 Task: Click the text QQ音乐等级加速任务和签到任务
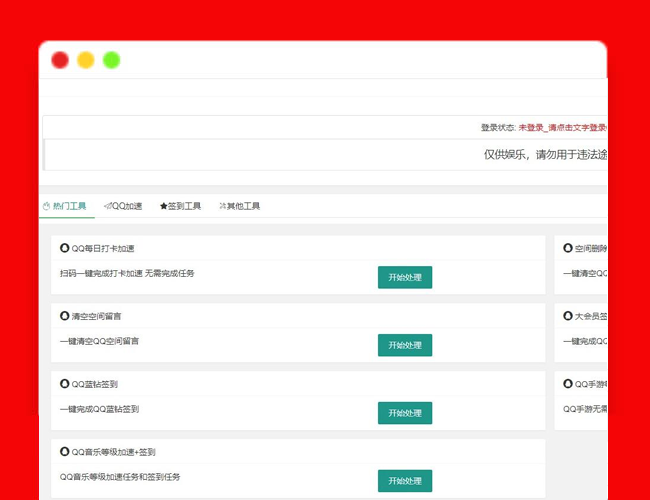click(x=120, y=477)
